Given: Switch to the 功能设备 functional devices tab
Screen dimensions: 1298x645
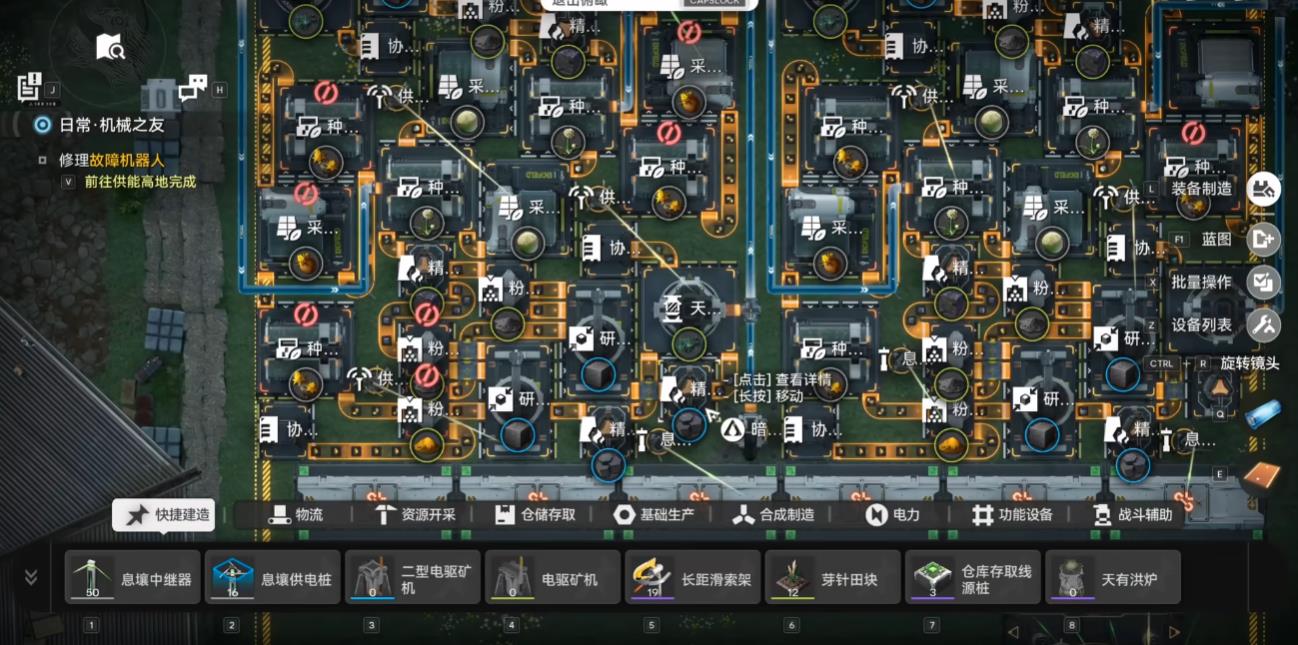Looking at the screenshot, I should pyautogui.click(x=1012, y=515).
